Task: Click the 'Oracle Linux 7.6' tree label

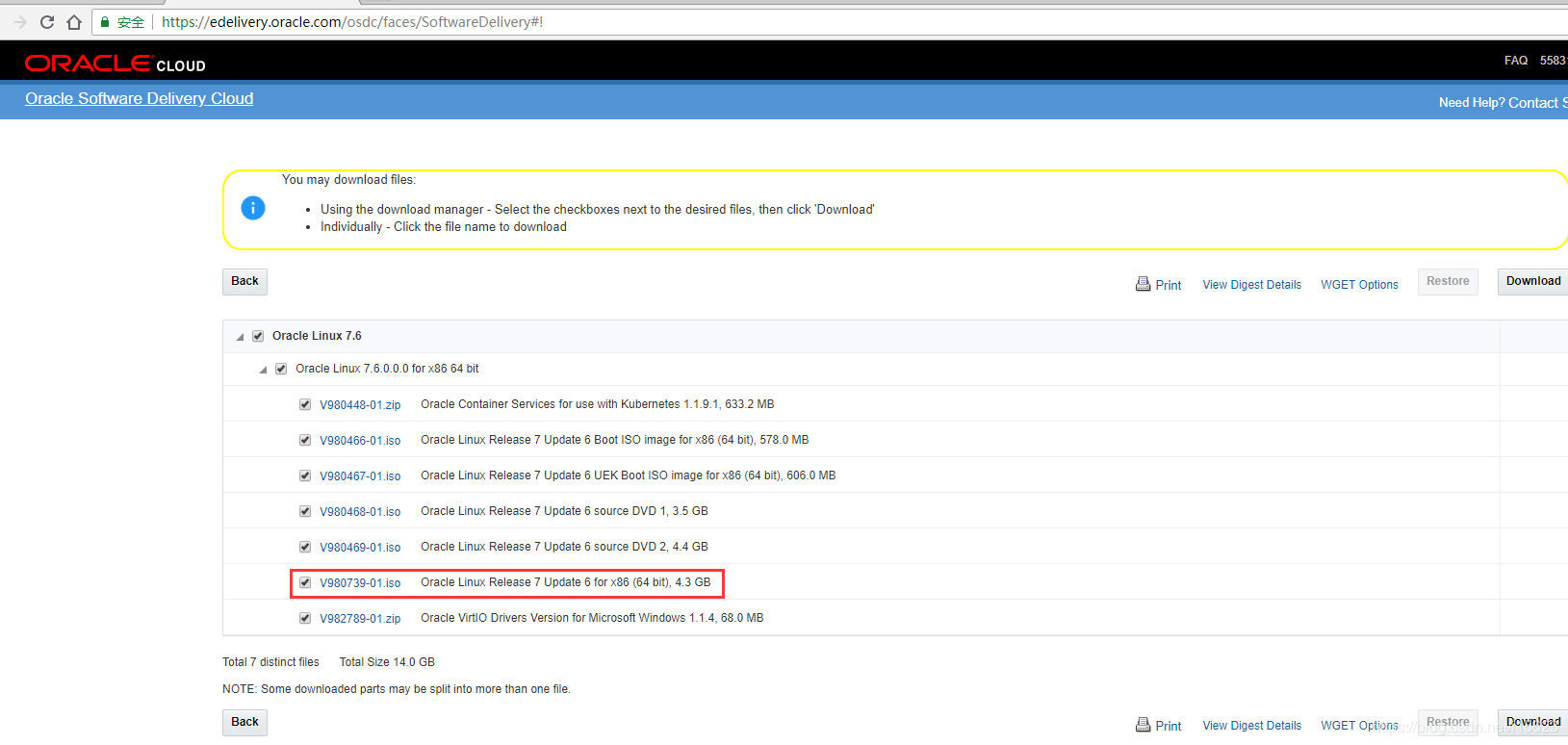Action: (317, 336)
